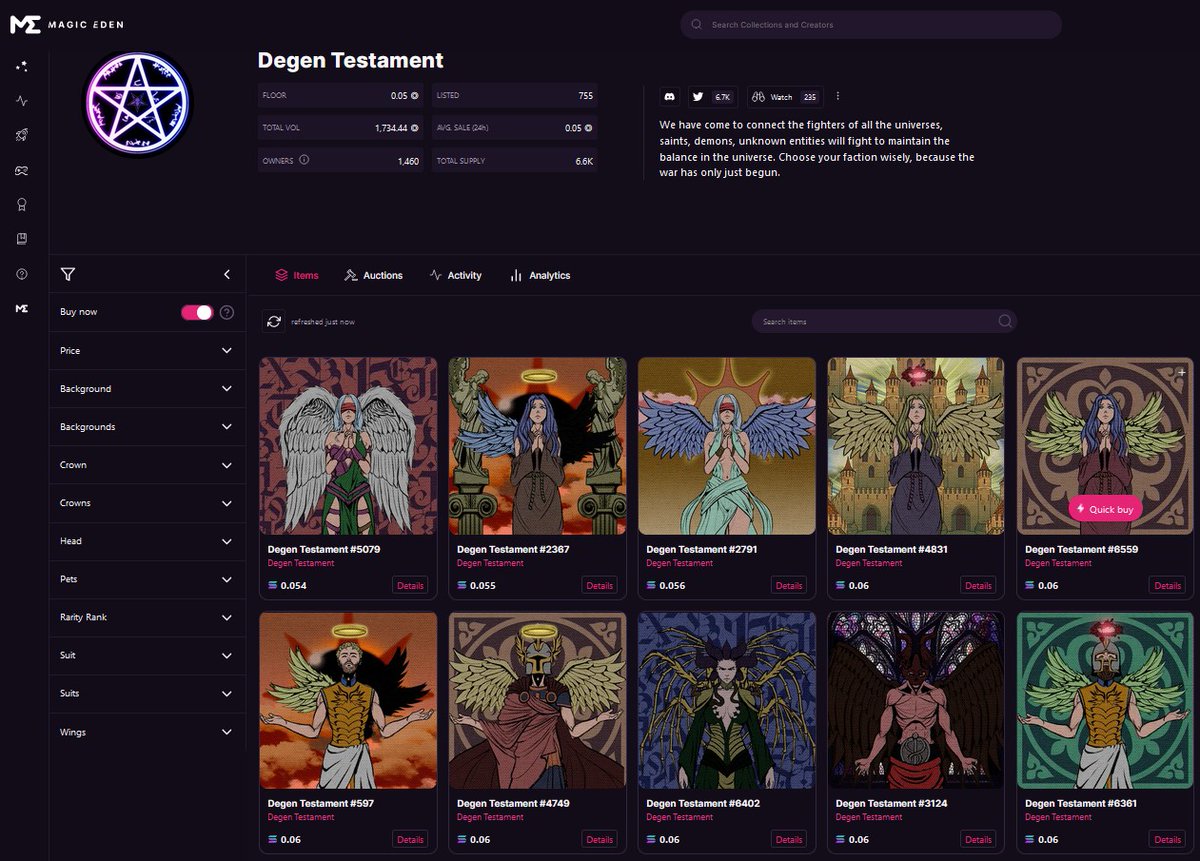This screenshot has height=861, width=1200.
Task: Open Details for Degen Testament #2367
Action: (x=599, y=586)
